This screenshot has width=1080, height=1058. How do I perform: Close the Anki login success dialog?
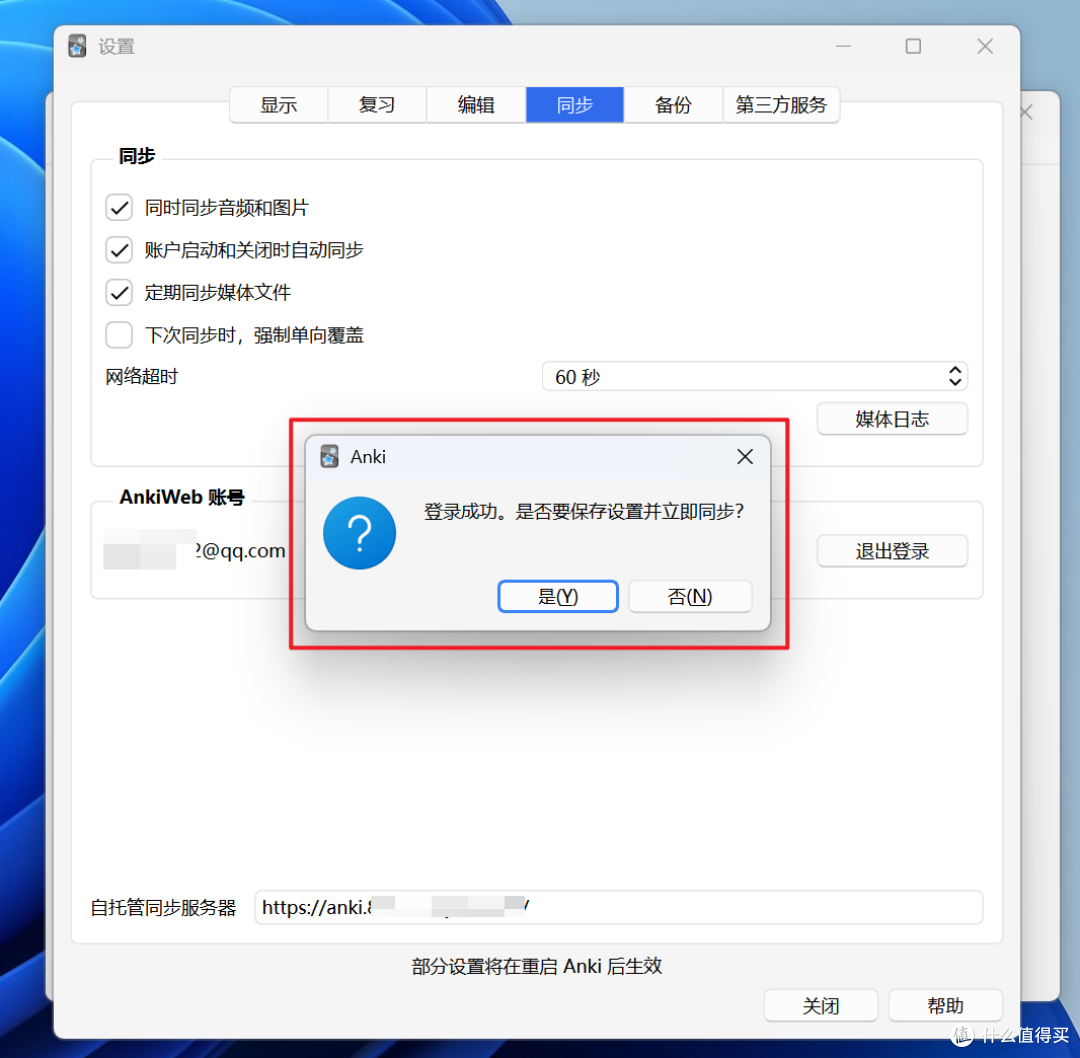tap(745, 457)
